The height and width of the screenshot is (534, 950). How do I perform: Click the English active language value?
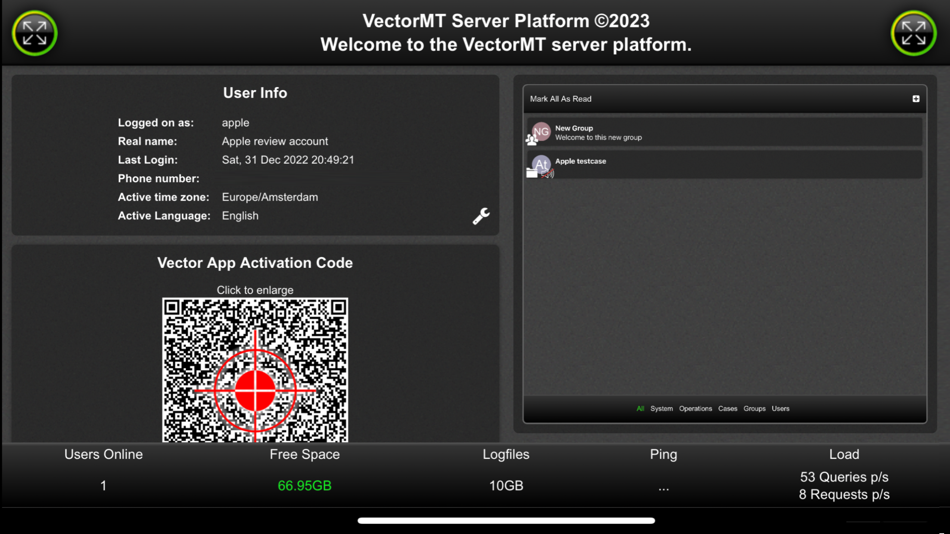click(240, 216)
